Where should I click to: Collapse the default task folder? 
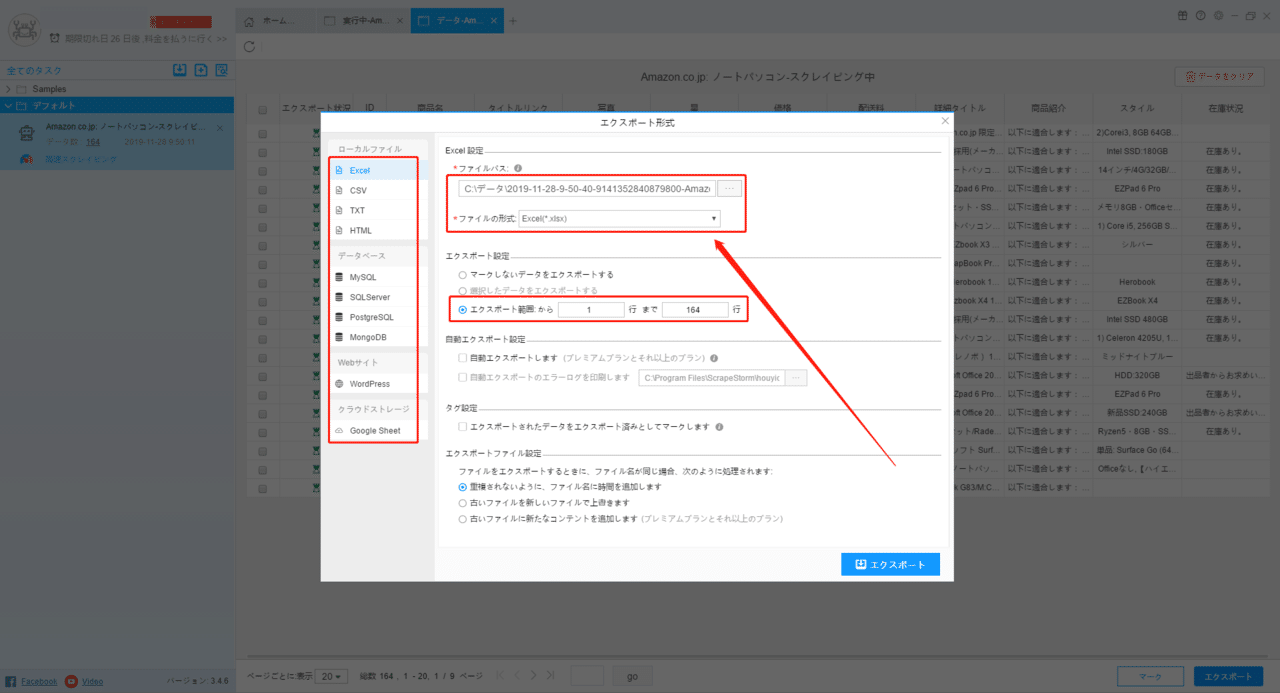tap(9, 105)
